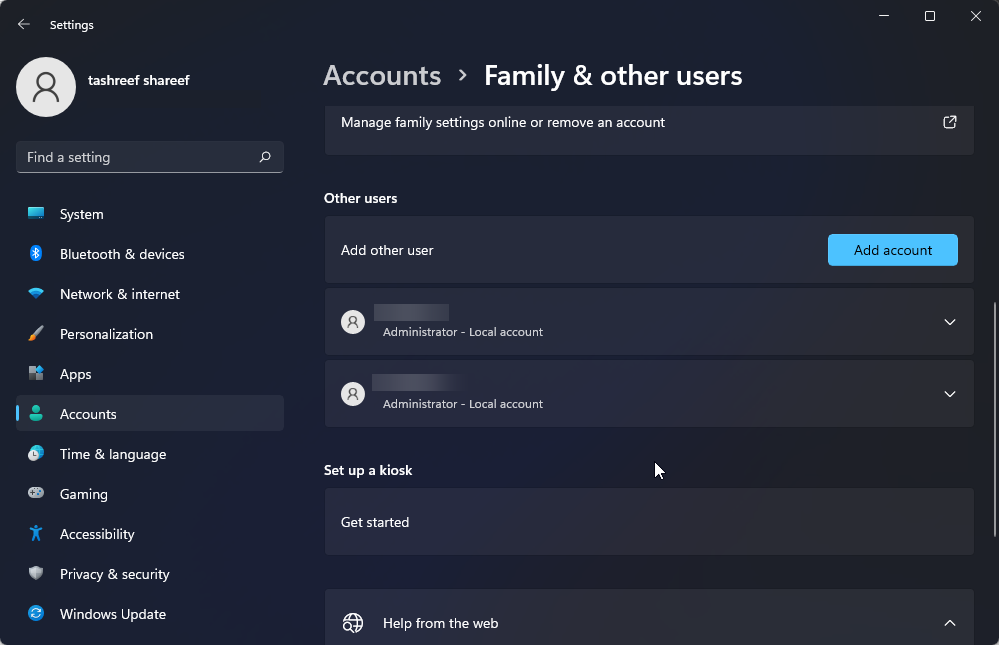Expand the first Administrator local account
The image size is (999, 645).
click(x=949, y=322)
